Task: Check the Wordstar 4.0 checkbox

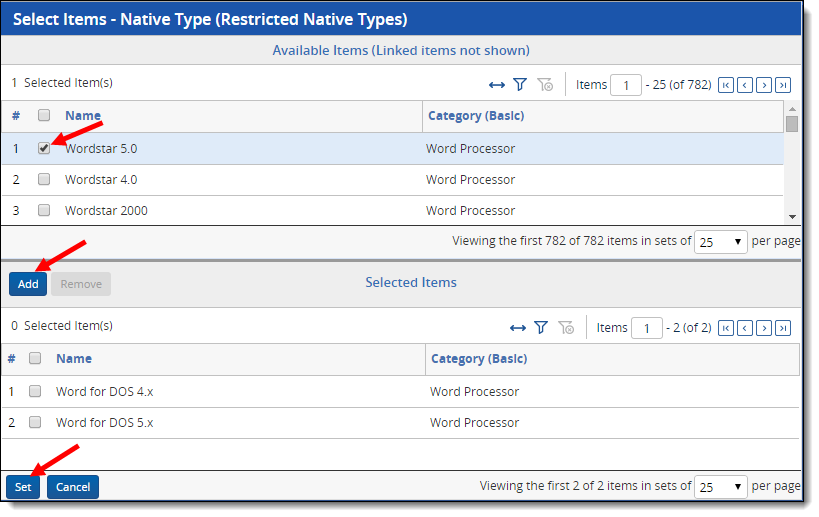Action: pos(44,180)
